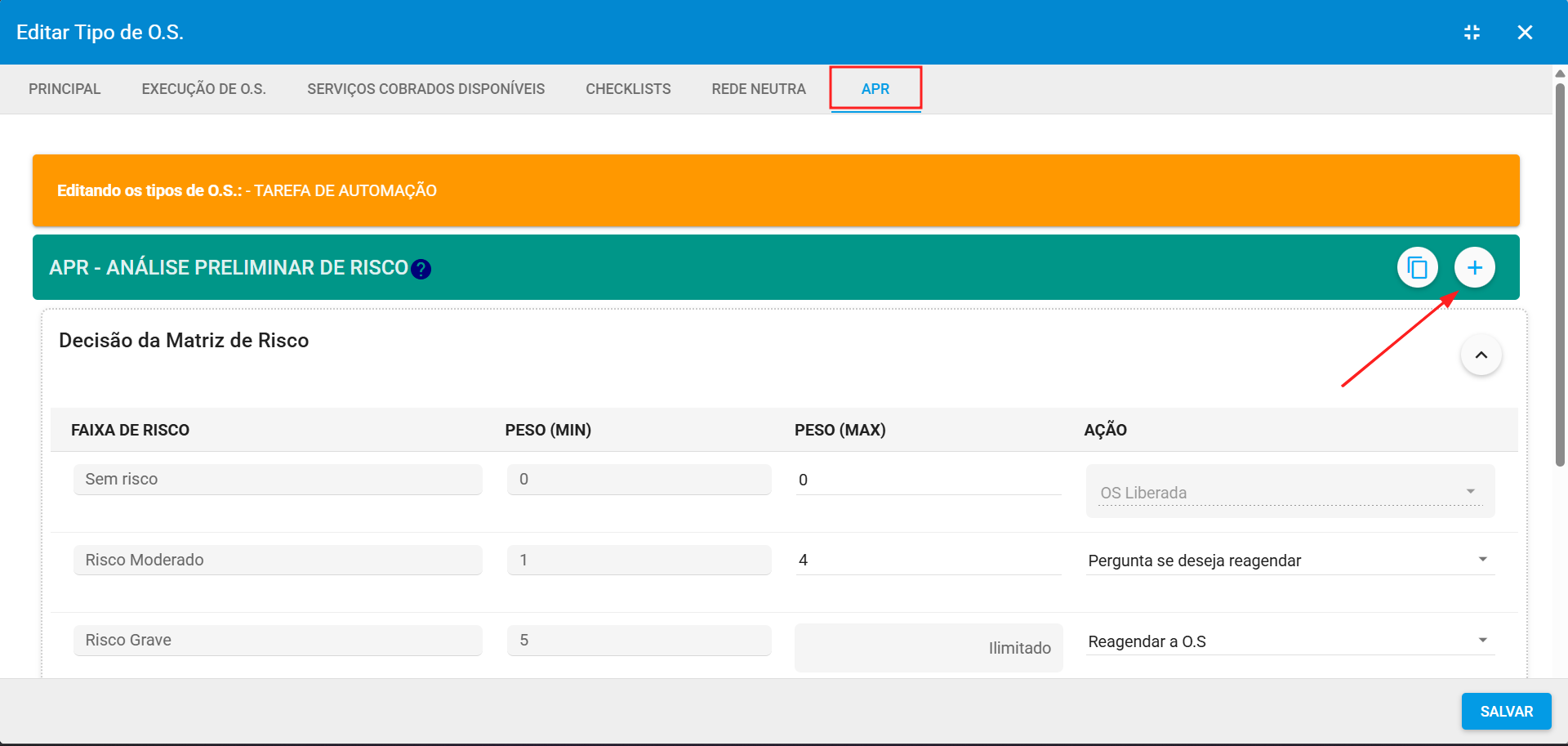The image size is (1568, 746).
Task: Click the plus button to add APR
Action: pos(1474,268)
